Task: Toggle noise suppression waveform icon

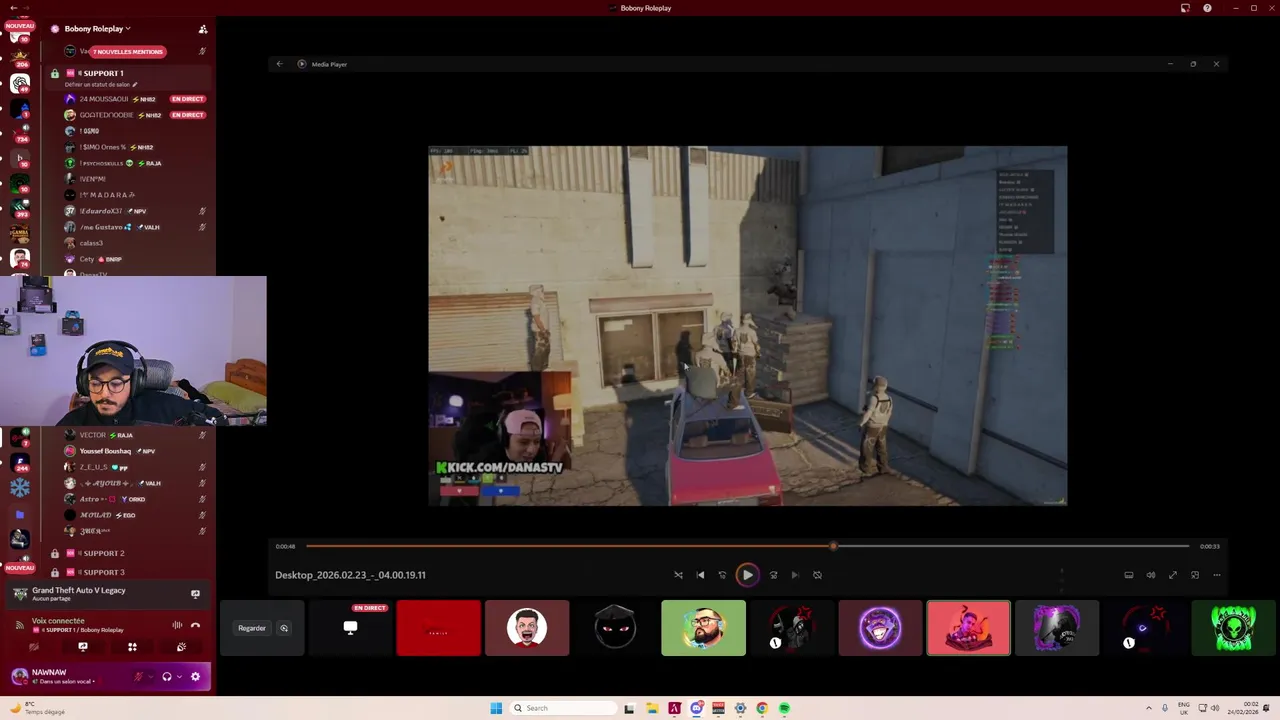Action: (x=177, y=625)
